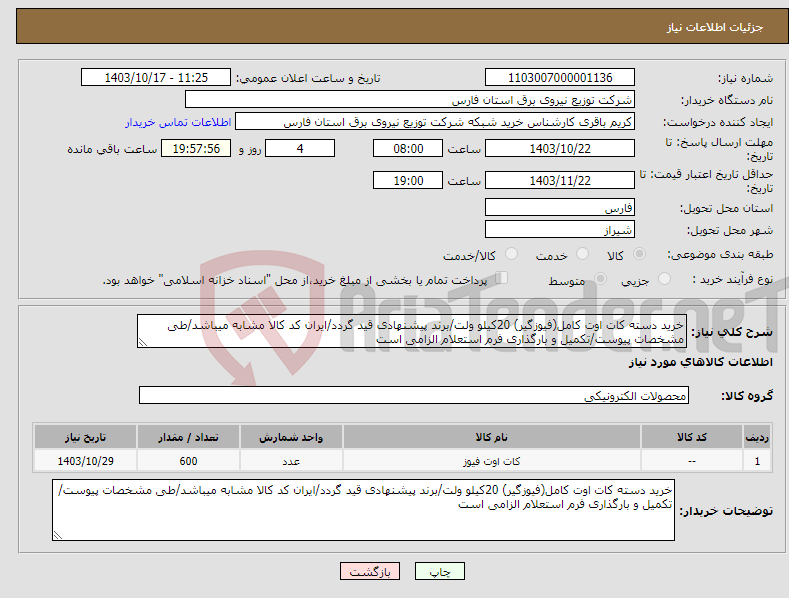Click the buyer name field شرکت توزیع نیروی برق
Viewport: 789px width, 598px height.
pos(410,100)
